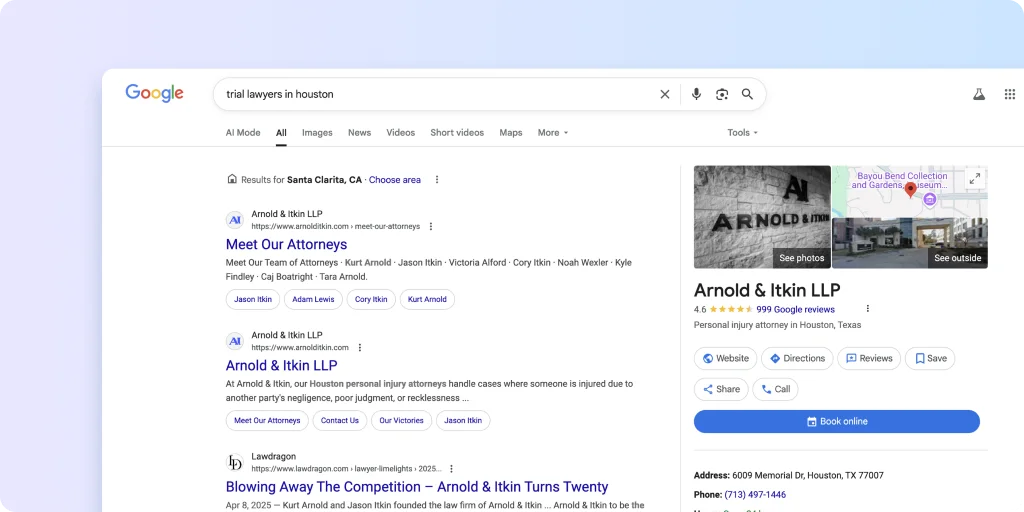This screenshot has width=1024, height=512.
Task: Click the Our Victories sitelink chip
Action: (402, 421)
